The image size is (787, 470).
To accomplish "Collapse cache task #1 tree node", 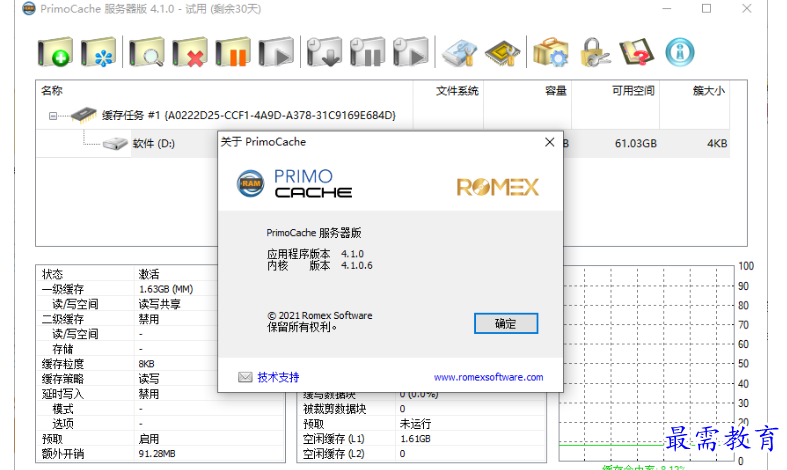I will 53,116.
